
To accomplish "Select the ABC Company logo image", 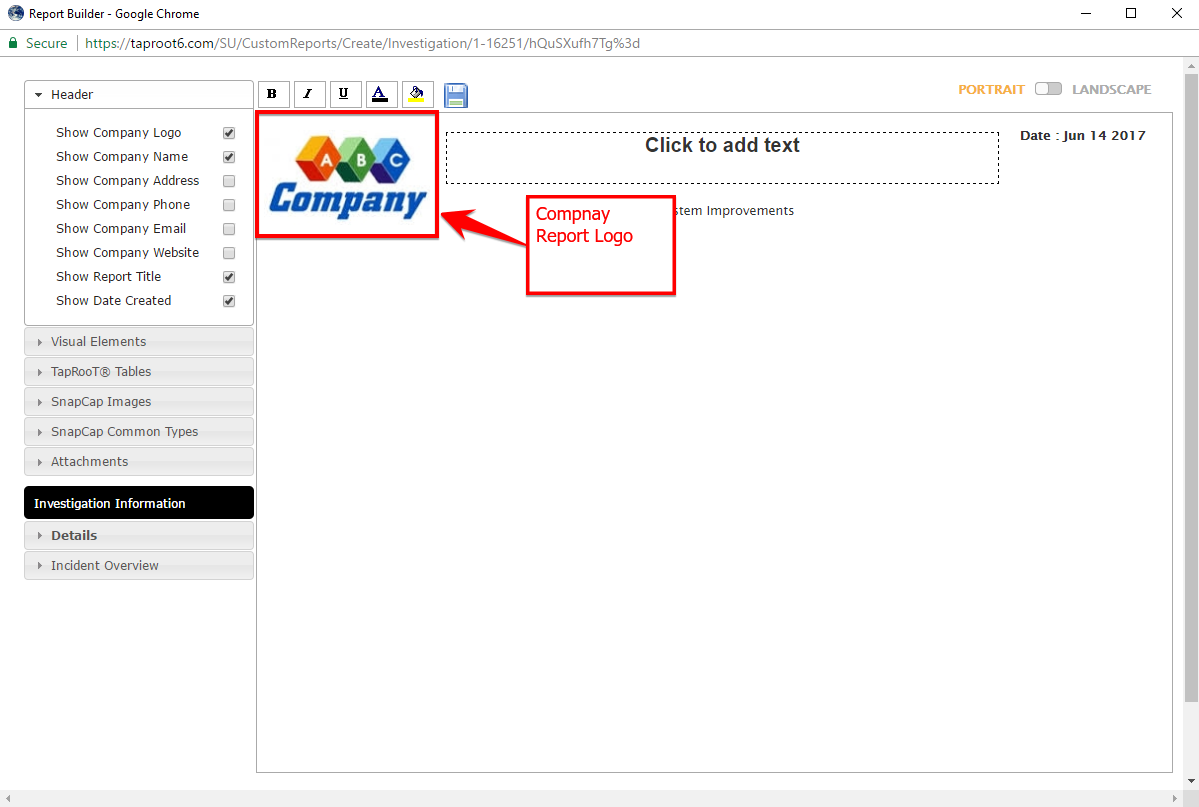I will point(347,175).
